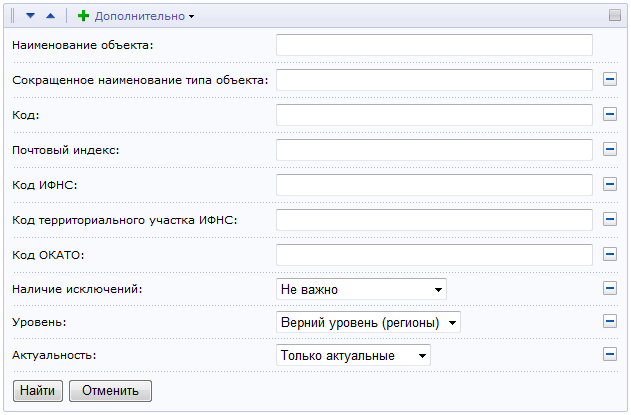631x415 pixels.
Task: Click the green plus icon next to Дополнительно
Action: [83, 16]
